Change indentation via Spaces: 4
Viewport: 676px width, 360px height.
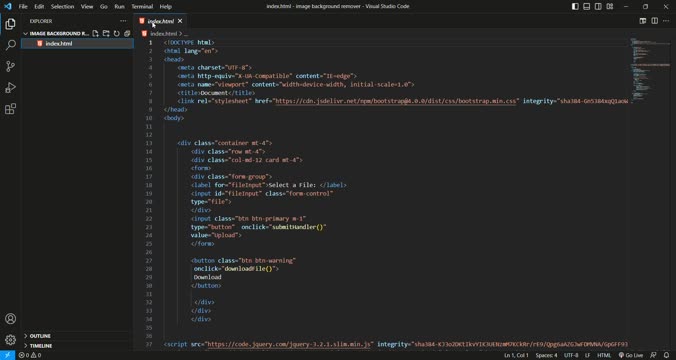[546, 355]
